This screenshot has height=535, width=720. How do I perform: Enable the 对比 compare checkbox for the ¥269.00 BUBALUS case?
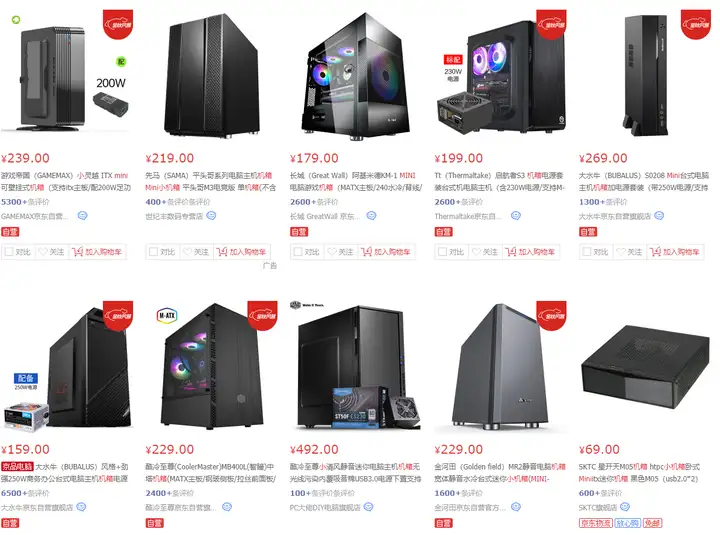pos(587,252)
